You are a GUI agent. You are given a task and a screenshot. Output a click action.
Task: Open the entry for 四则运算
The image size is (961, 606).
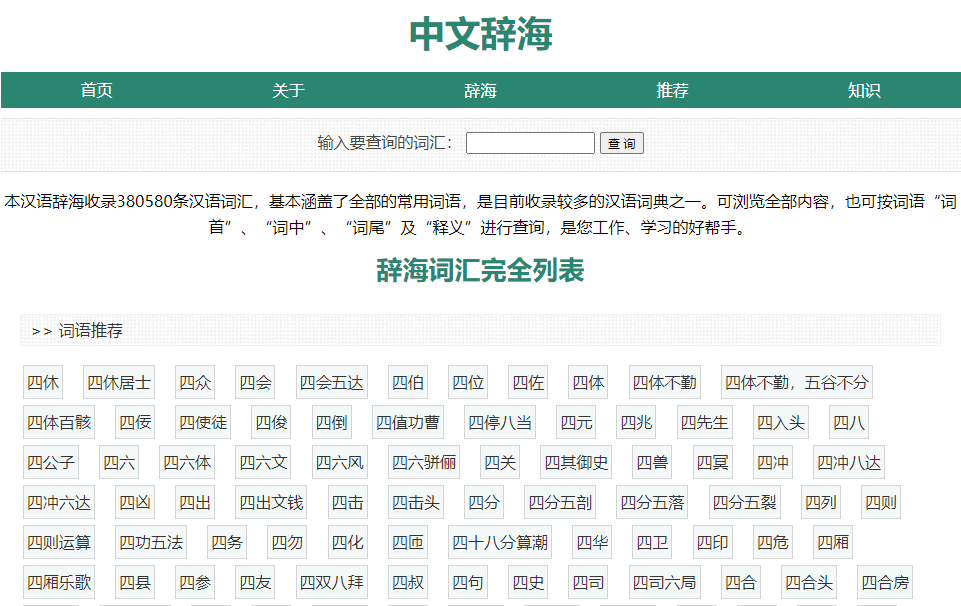(x=58, y=542)
